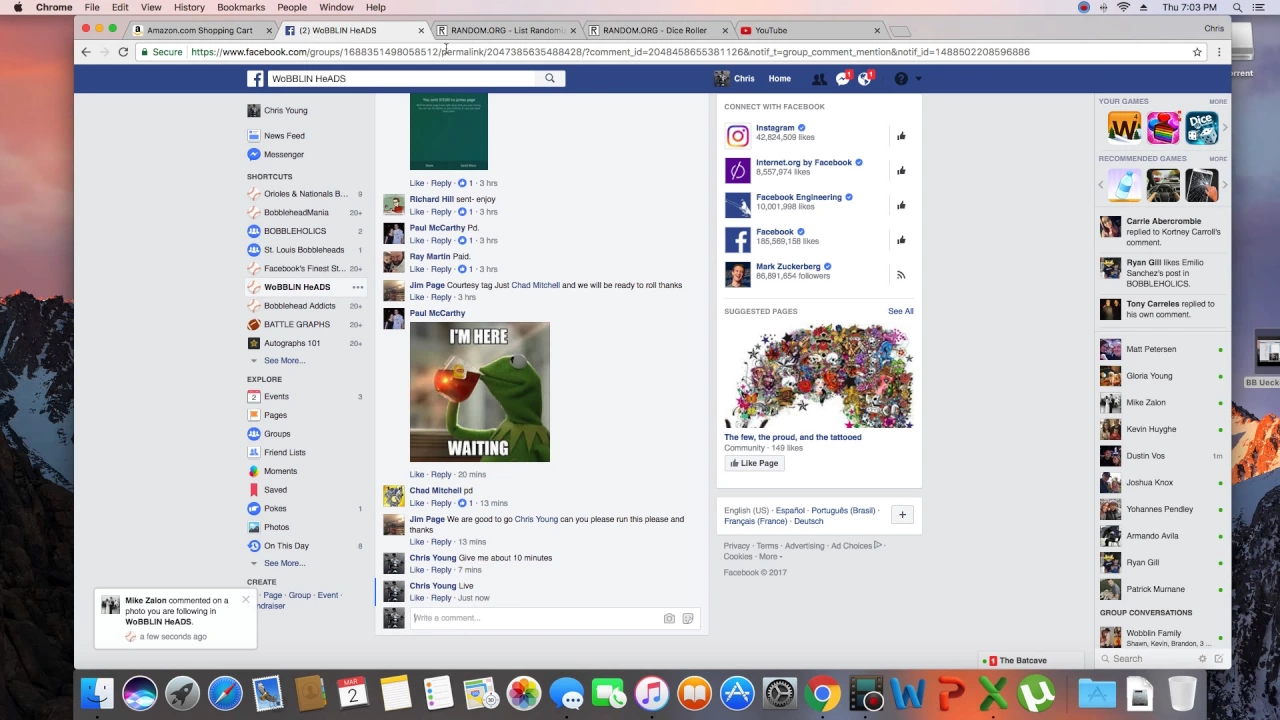Switch to Amazon.com Shopping Cart tab
This screenshot has width=1280, height=720.
point(200,30)
